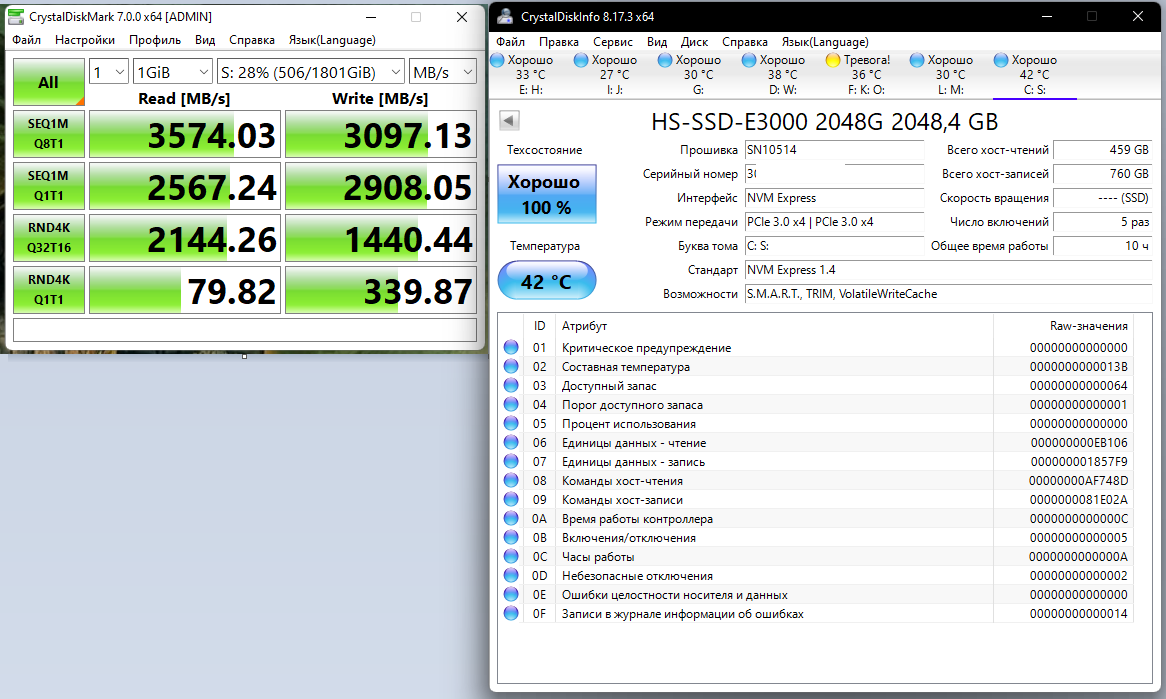Open Справка menu in CrystalDiskMark
The width and height of the screenshot is (1166, 699).
point(252,40)
